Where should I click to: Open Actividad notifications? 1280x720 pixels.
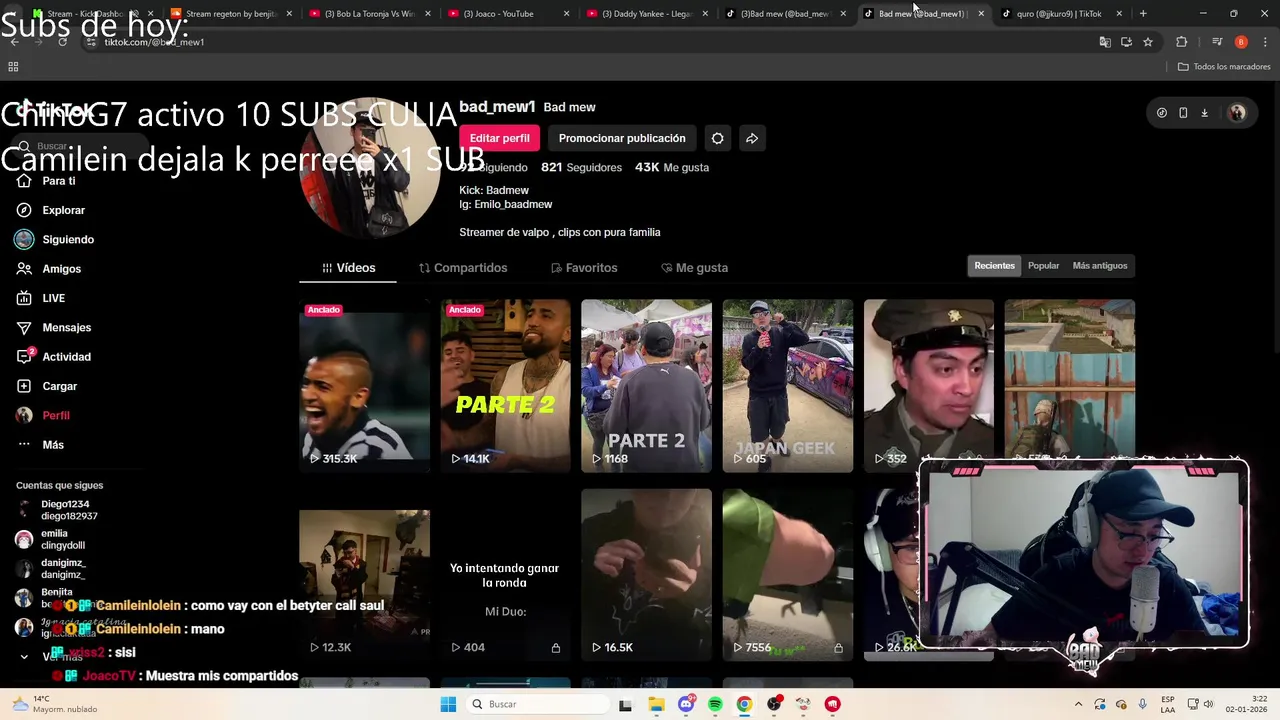53,357
